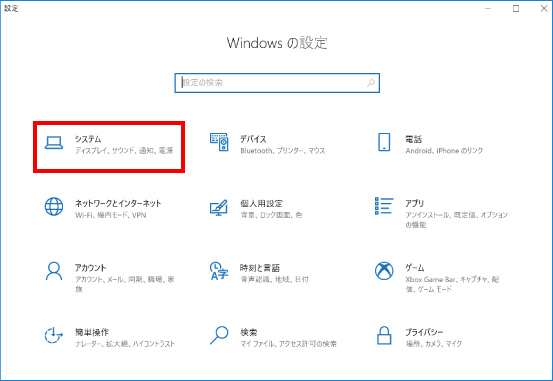Open the アプリ title link
The width and height of the screenshot is (553, 381).
tap(414, 203)
